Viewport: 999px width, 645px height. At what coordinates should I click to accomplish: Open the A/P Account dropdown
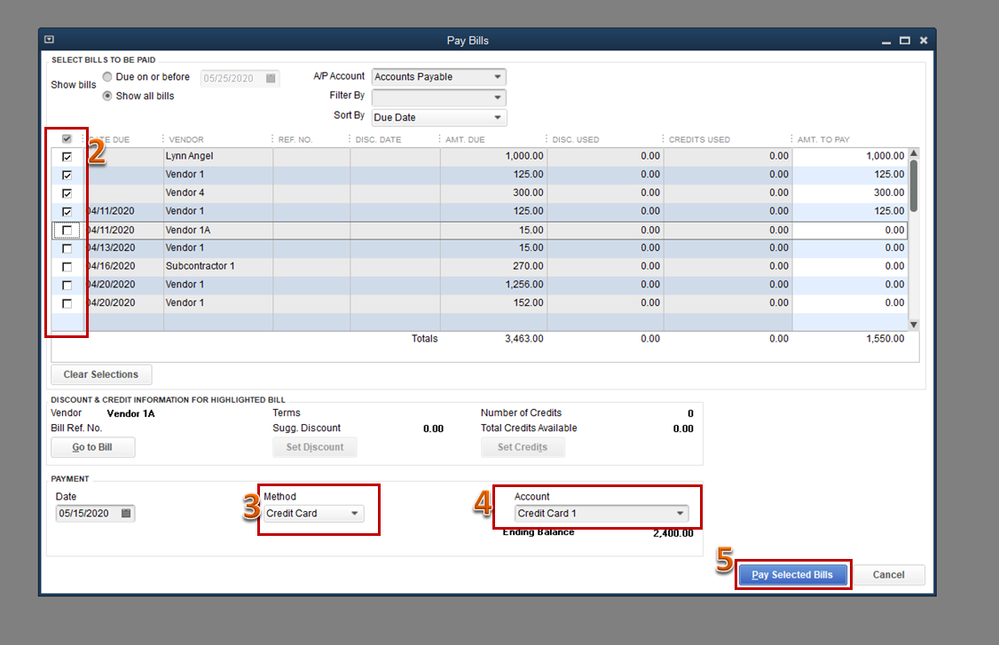point(439,76)
